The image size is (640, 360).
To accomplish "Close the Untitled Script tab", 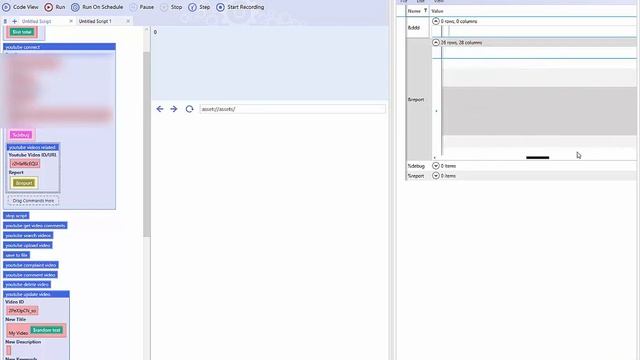I will [71, 21].
